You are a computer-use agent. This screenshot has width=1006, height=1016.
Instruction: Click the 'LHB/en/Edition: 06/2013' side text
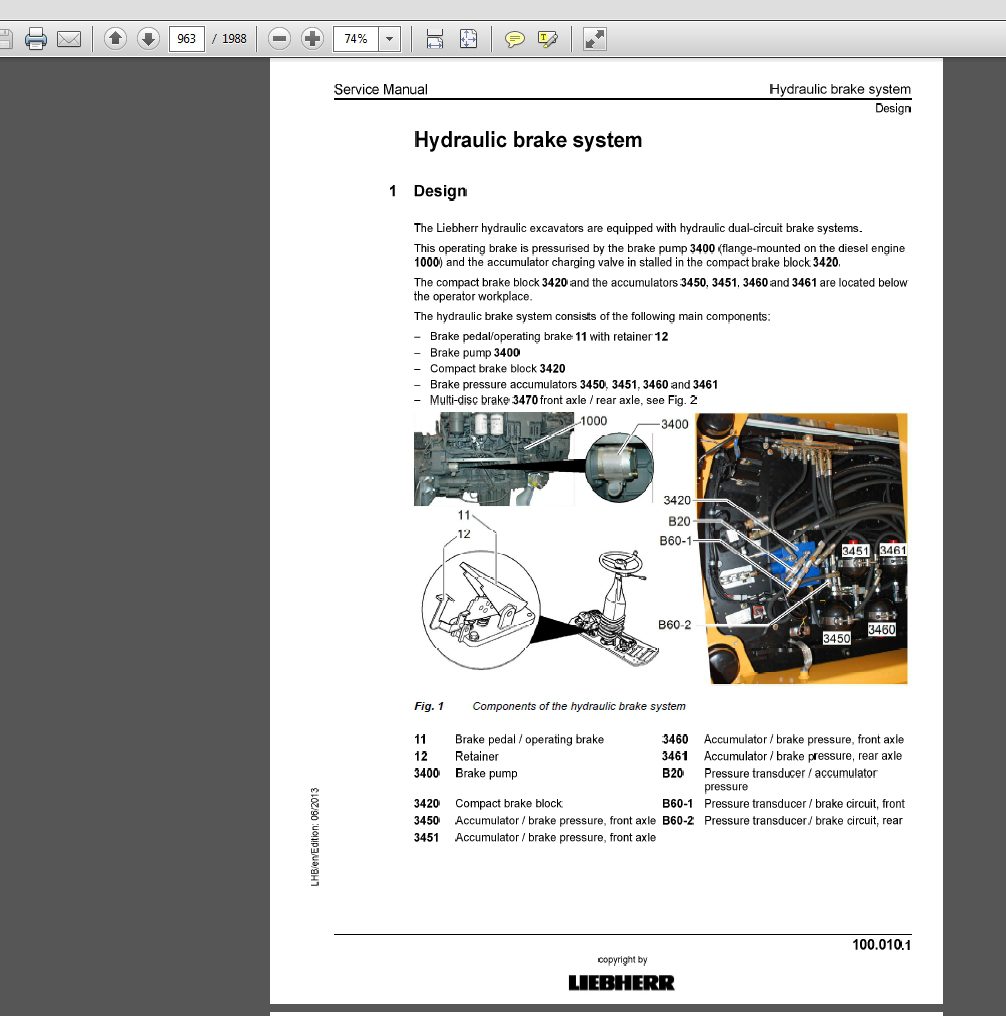tap(315, 837)
